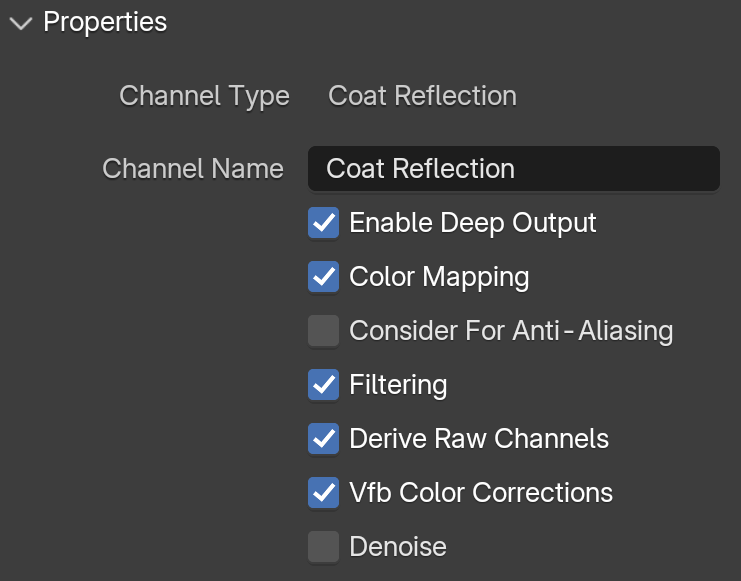Click the Vfb Color Corrections label
Viewport: 741px width, 581px height.
click(481, 493)
